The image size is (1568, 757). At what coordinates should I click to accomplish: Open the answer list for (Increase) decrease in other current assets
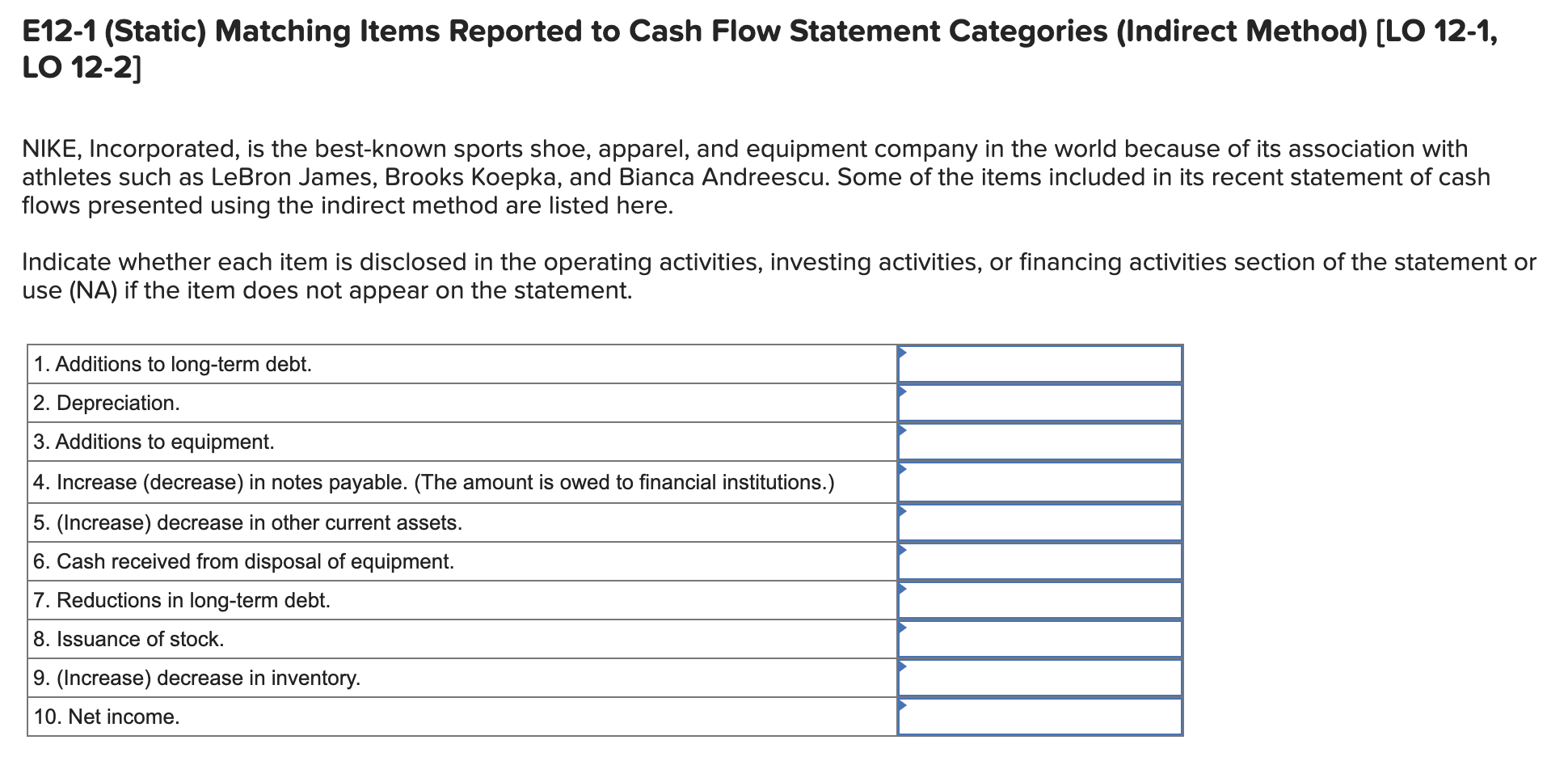[1039, 522]
